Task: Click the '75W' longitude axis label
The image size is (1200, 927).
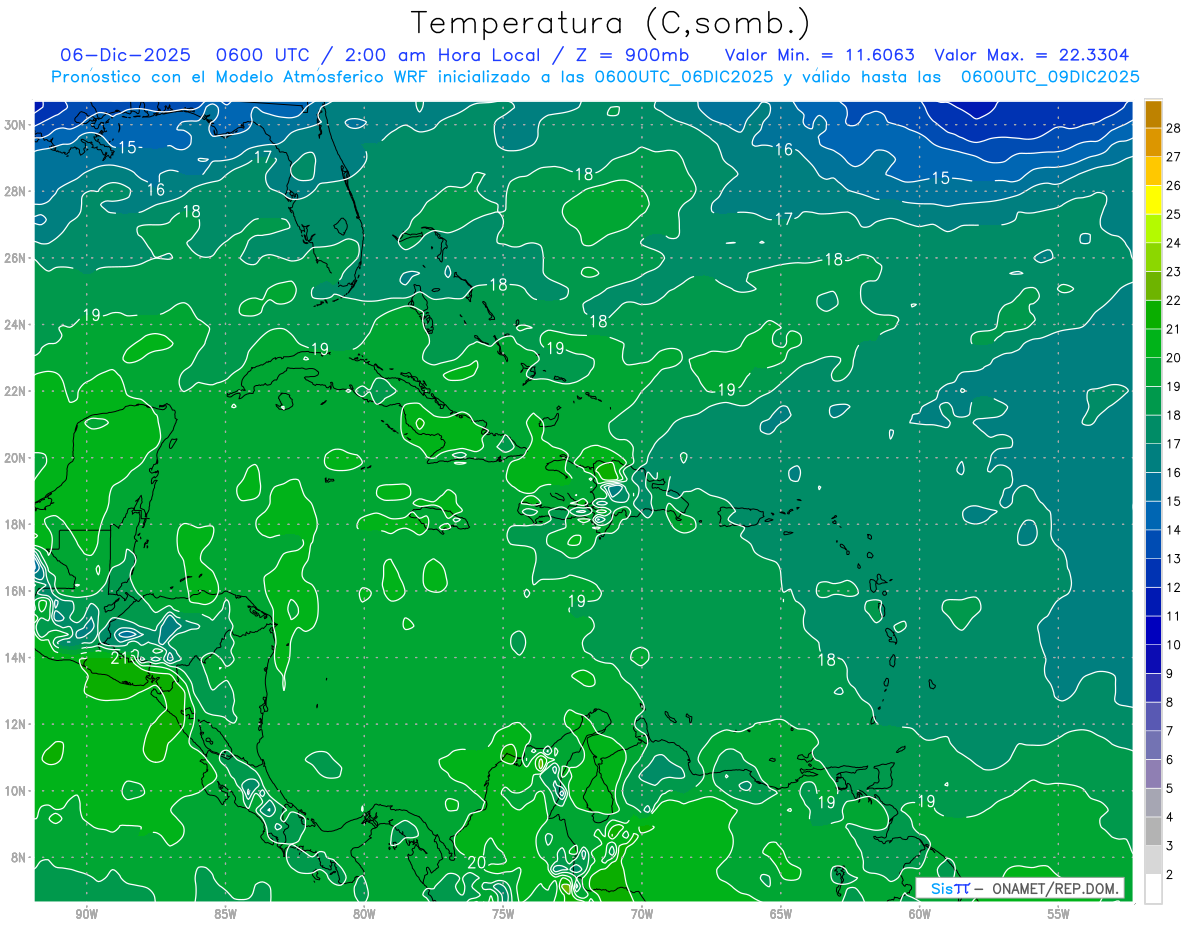Action: [x=503, y=914]
